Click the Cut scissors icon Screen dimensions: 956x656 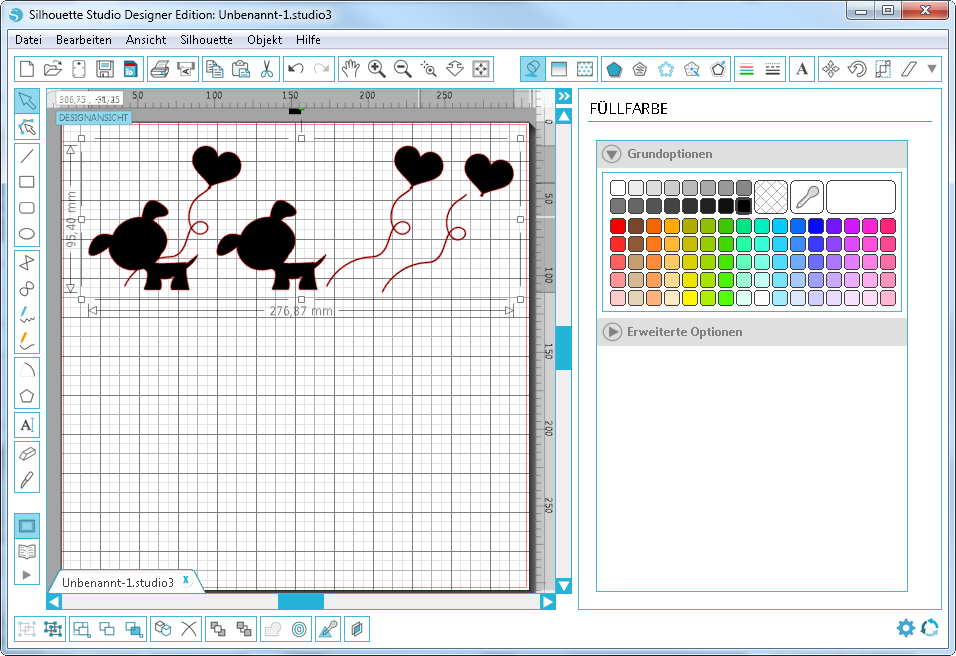point(266,69)
